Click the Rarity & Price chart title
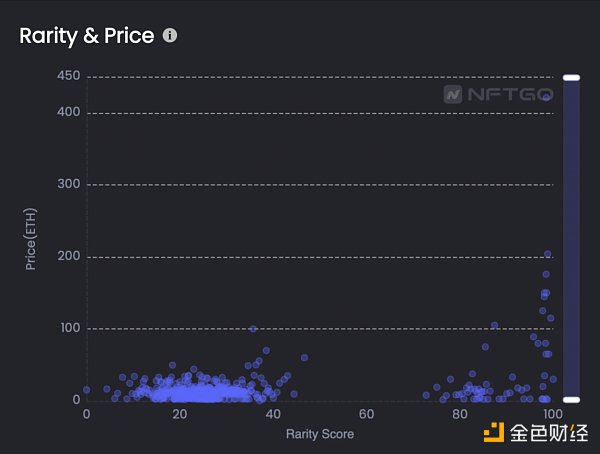 pyautogui.click(x=87, y=36)
